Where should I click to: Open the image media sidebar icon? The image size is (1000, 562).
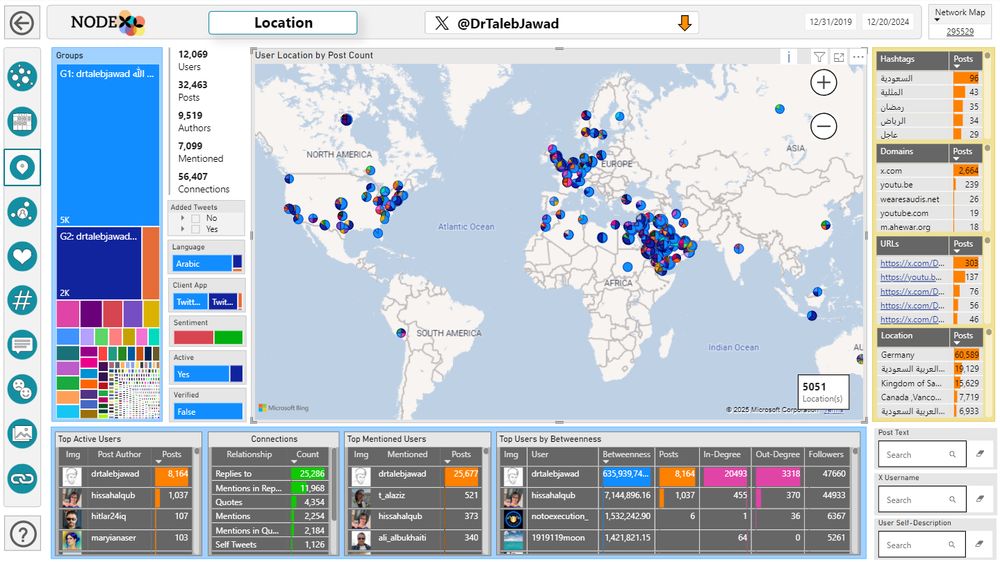pyautogui.click(x=22, y=434)
